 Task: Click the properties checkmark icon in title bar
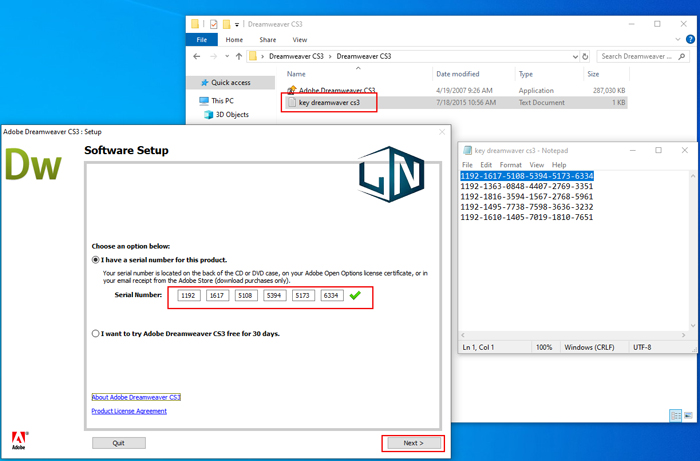click(x=213, y=24)
